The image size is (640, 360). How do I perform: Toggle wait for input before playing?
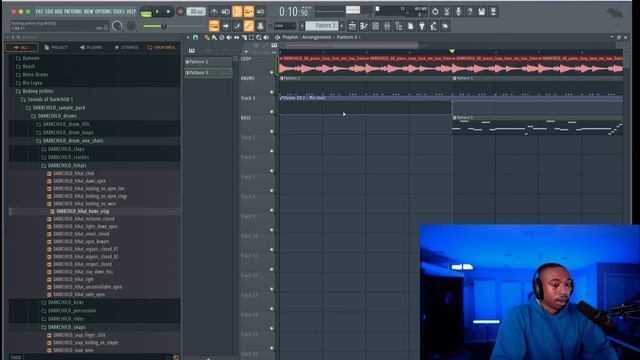coord(225,12)
